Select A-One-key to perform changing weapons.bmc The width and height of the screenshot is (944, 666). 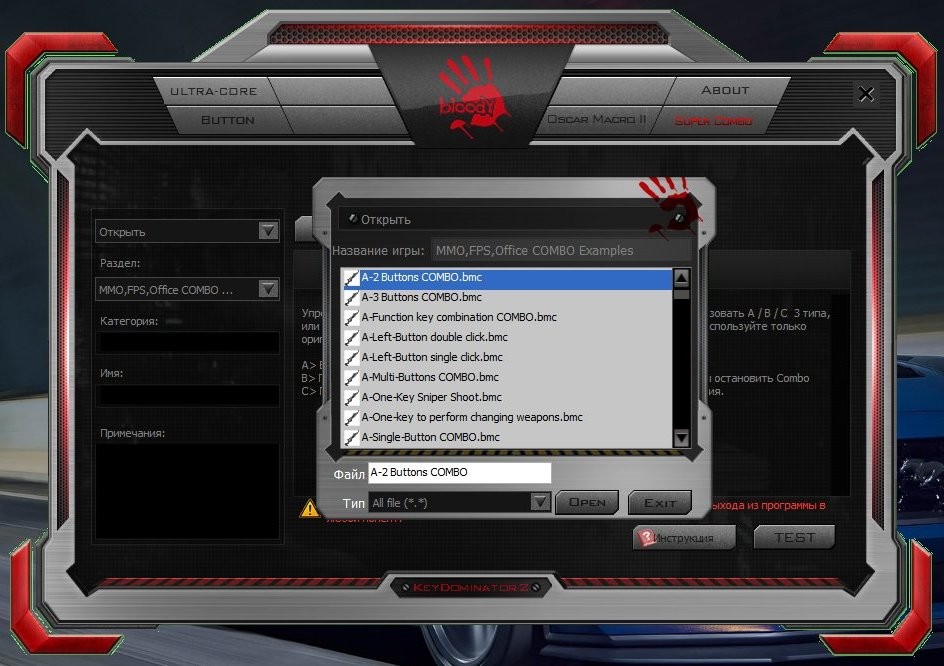point(471,418)
